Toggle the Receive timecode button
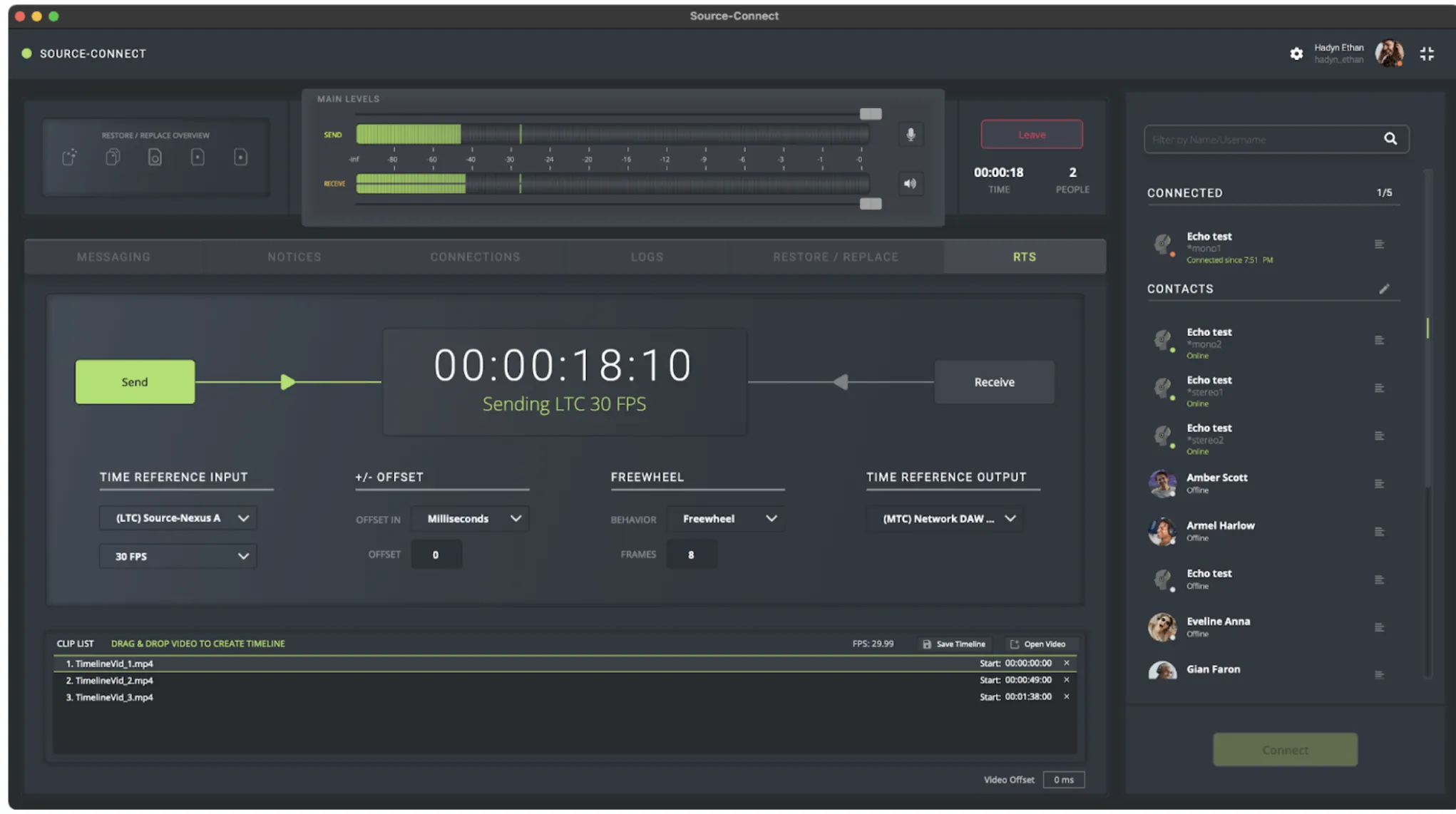Image resolution: width=1456 pixels, height=814 pixels. pos(994,382)
